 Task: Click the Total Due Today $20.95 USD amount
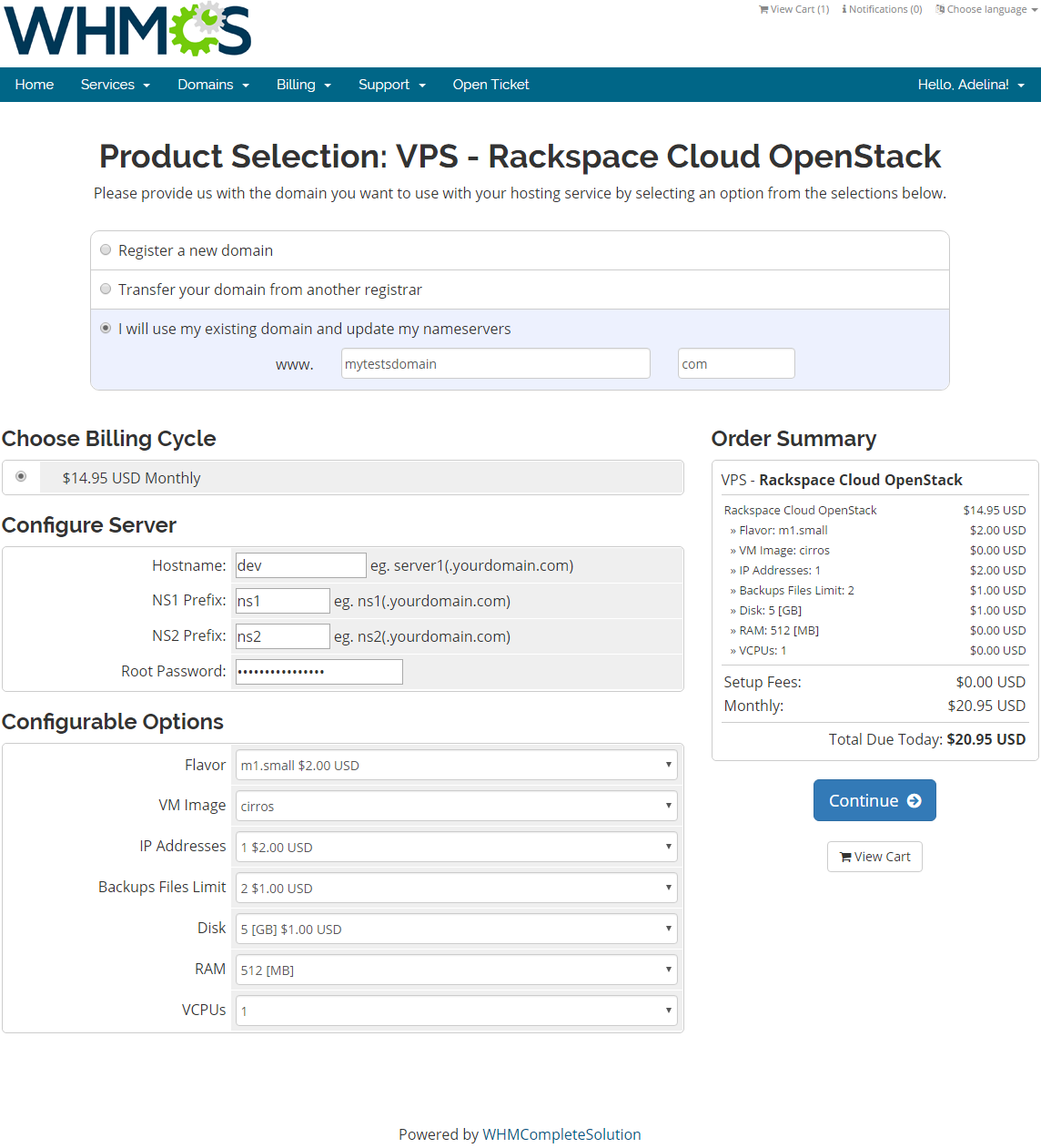[x=986, y=739]
